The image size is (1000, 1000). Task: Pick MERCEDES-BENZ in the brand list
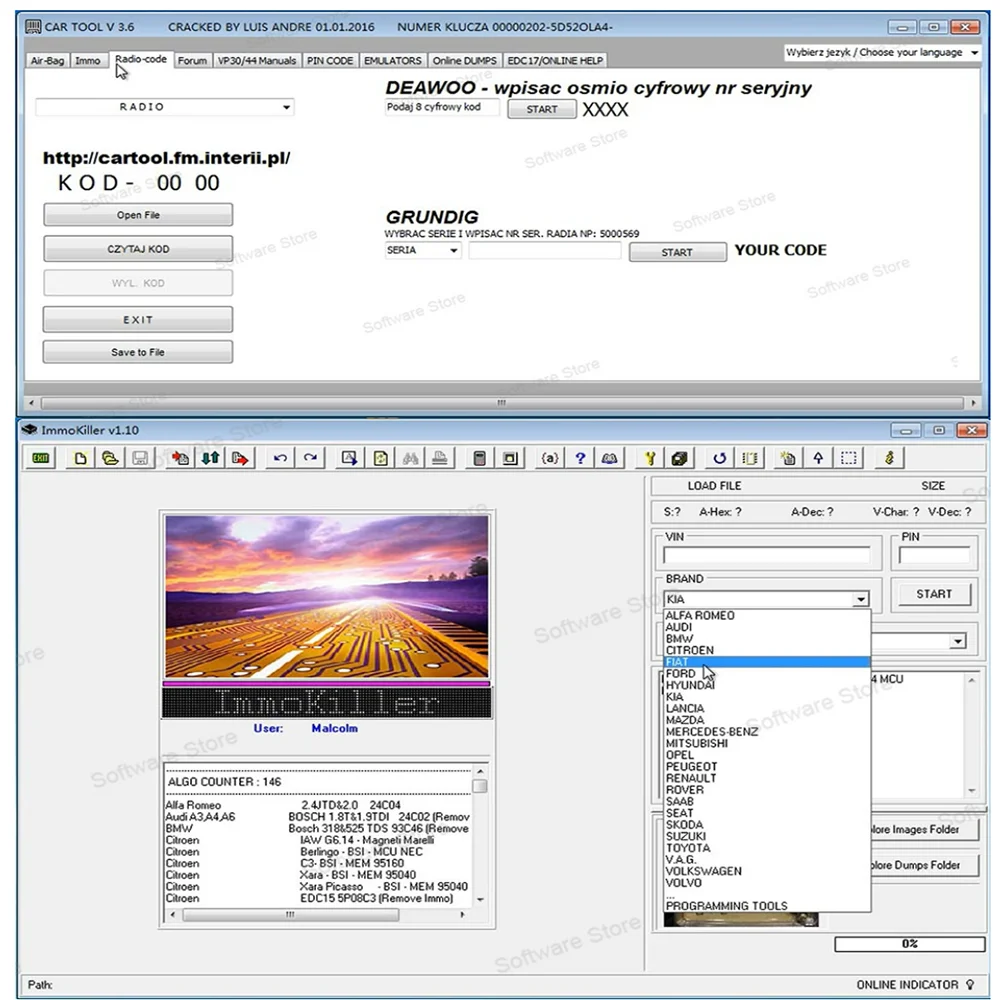coord(767,732)
